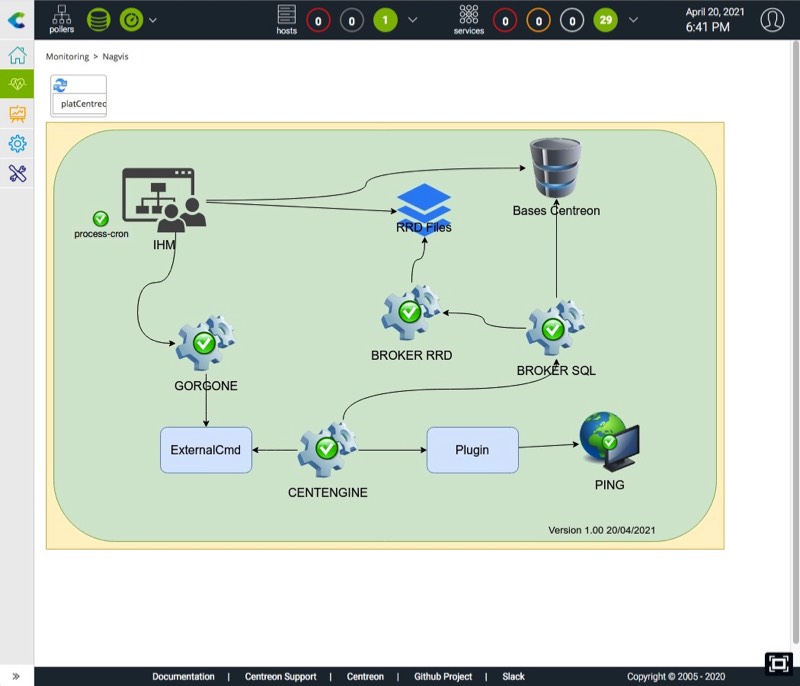Click the green services OK count 29
800x686 pixels.
tap(604, 20)
